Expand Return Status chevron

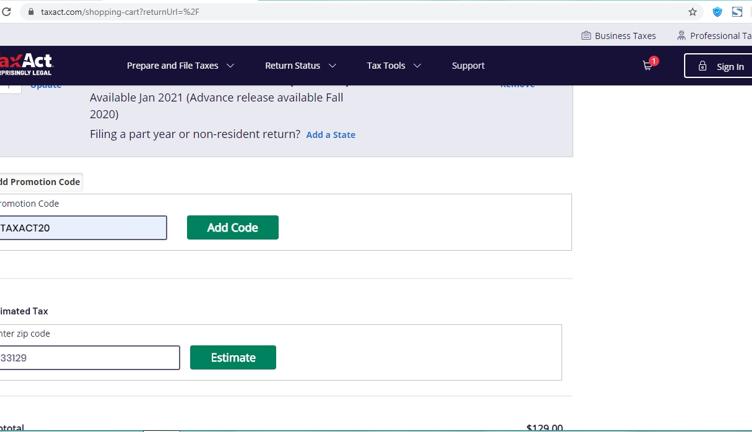click(x=332, y=66)
